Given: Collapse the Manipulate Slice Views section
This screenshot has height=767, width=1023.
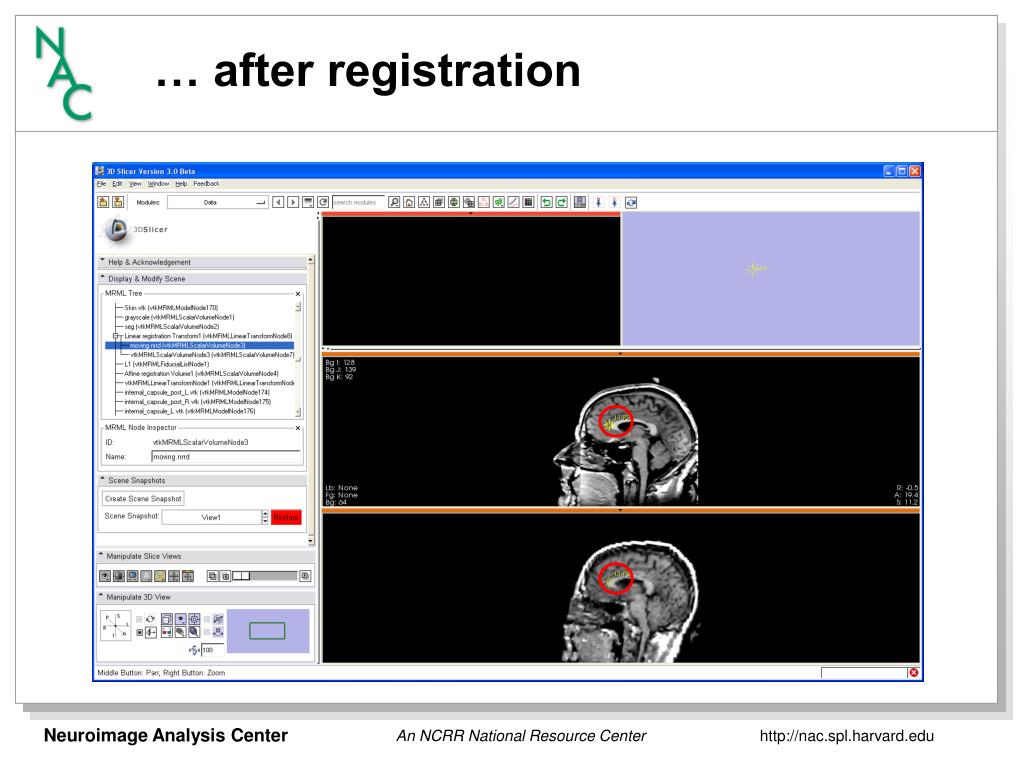Looking at the screenshot, I should click(206, 556).
